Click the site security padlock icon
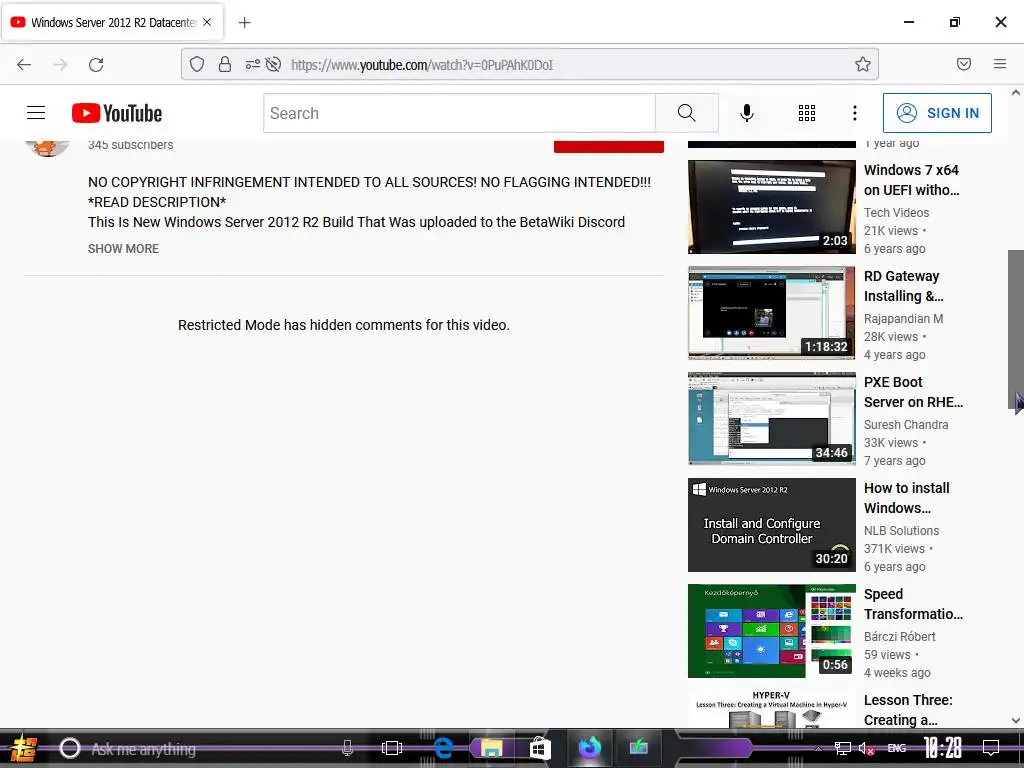Image resolution: width=1024 pixels, height=768 pixels. tap(225, 64)
